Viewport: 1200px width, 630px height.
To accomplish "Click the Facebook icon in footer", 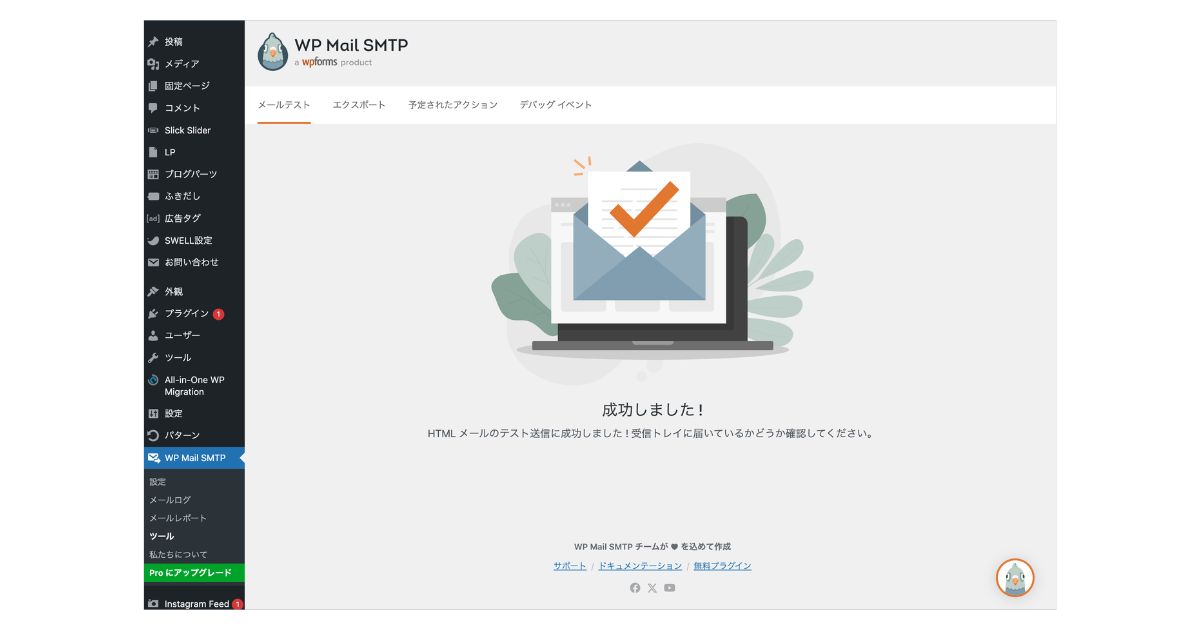I will 635,588.
